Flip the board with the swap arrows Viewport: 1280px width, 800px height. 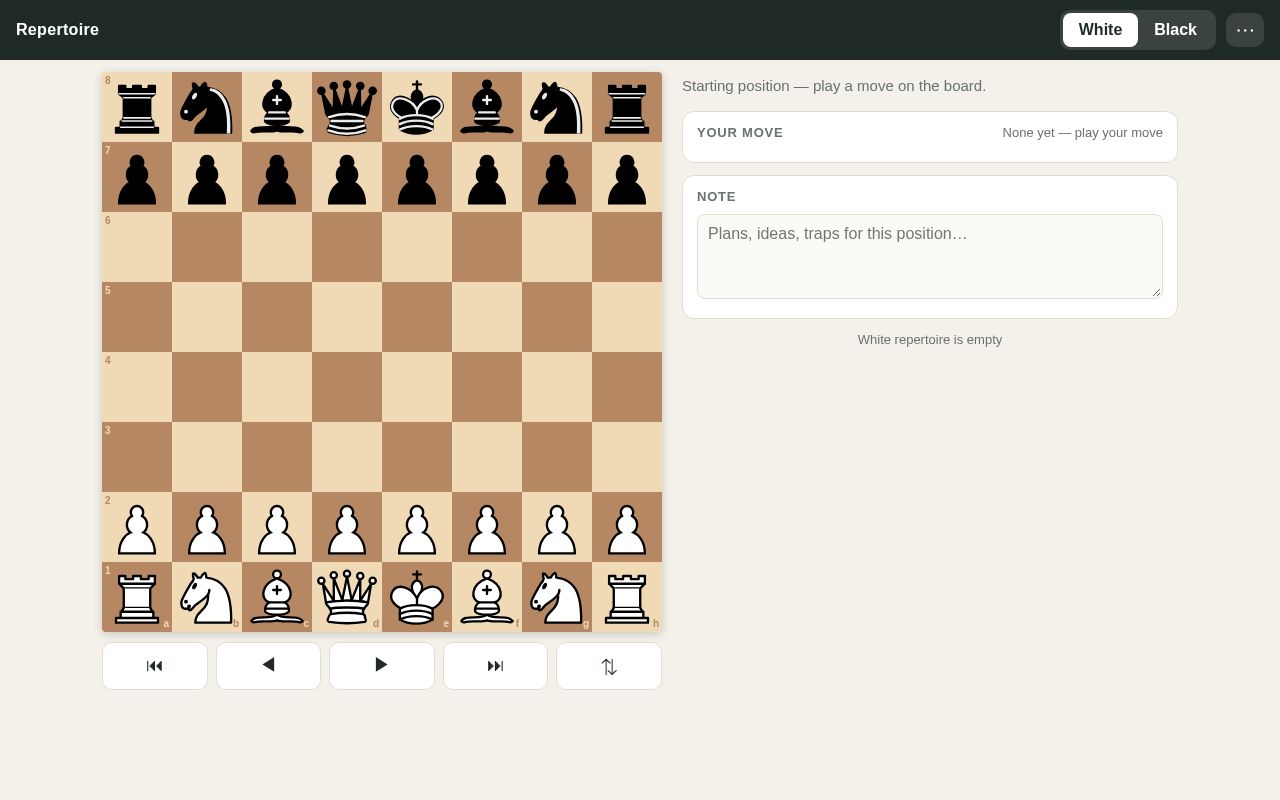click(x=609, y=666)
